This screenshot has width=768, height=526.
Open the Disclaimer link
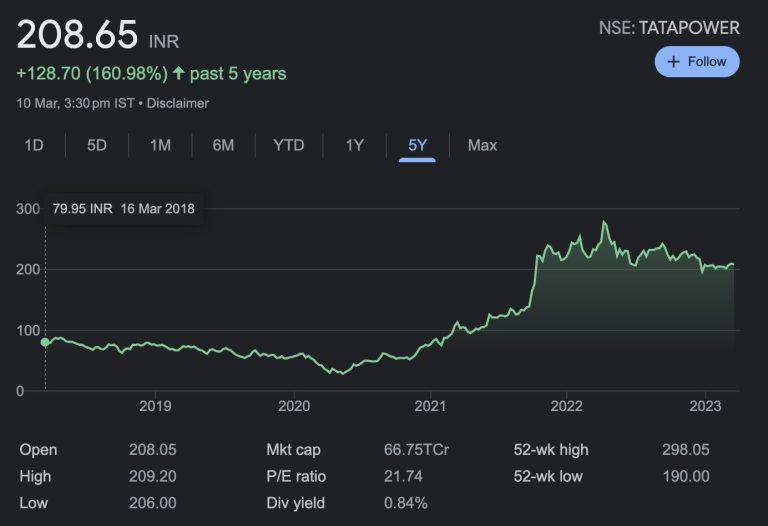point(178,103)
